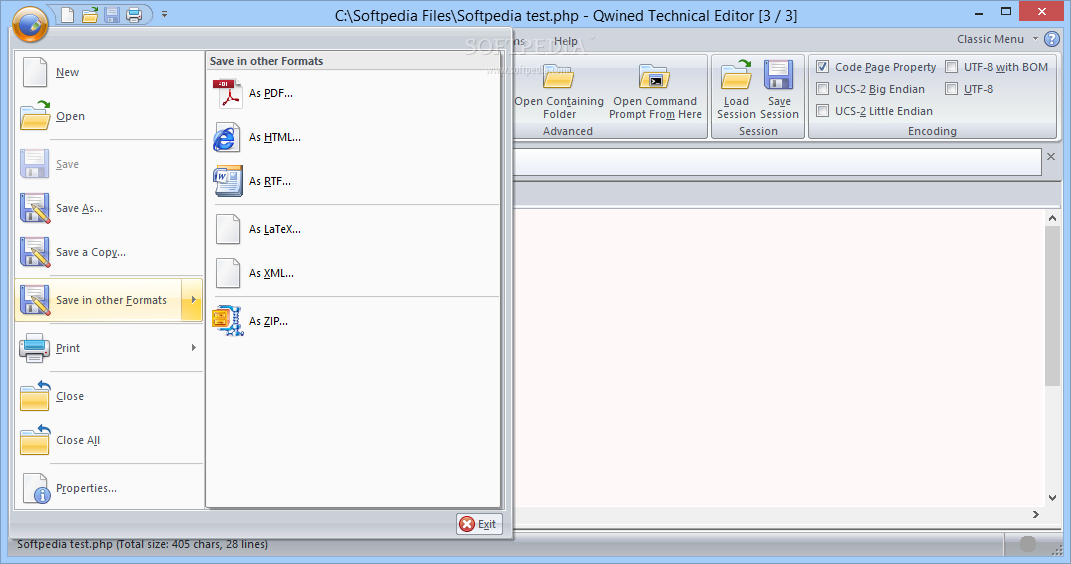Viewport: 1071px width, 564px height.
Task: Click the blue Help question mark icon
Action: click(1052, 39)
